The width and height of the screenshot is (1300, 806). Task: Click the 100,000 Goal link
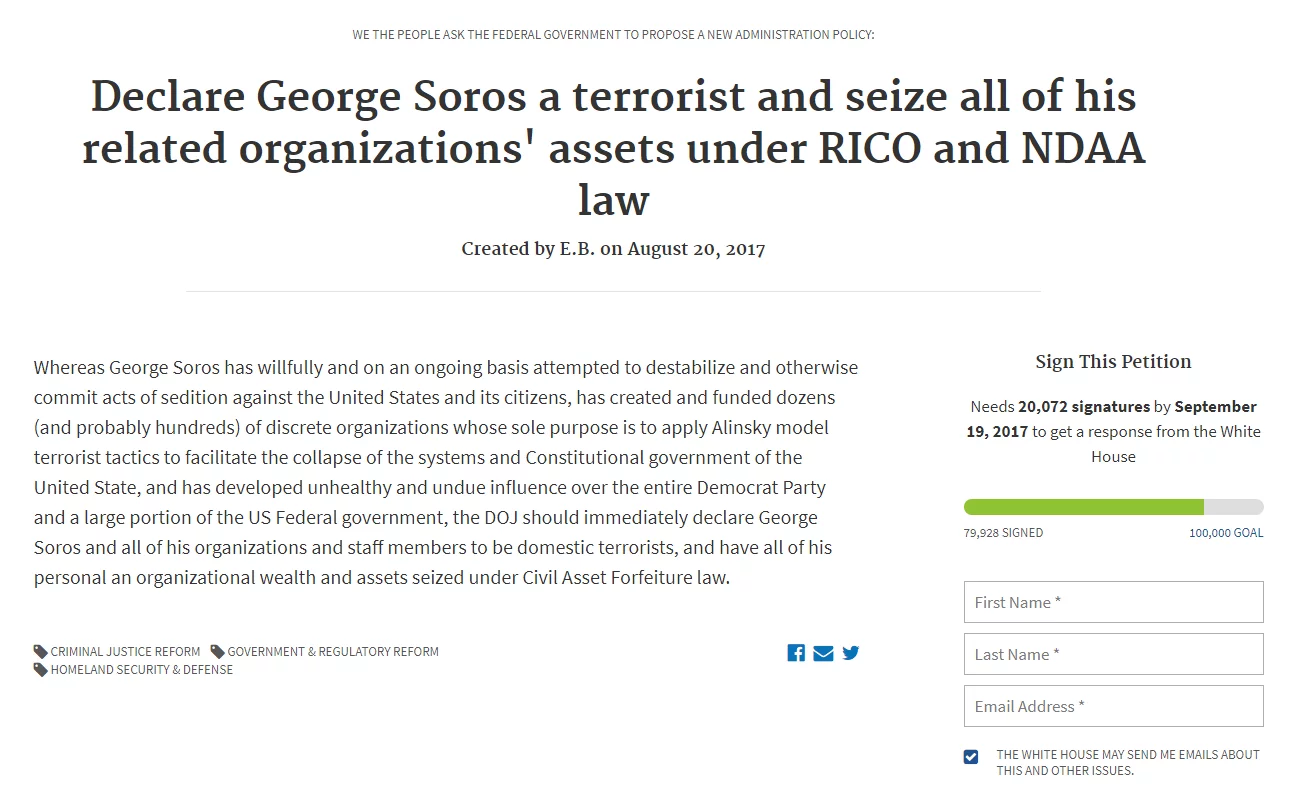[x=1225, y=533]
